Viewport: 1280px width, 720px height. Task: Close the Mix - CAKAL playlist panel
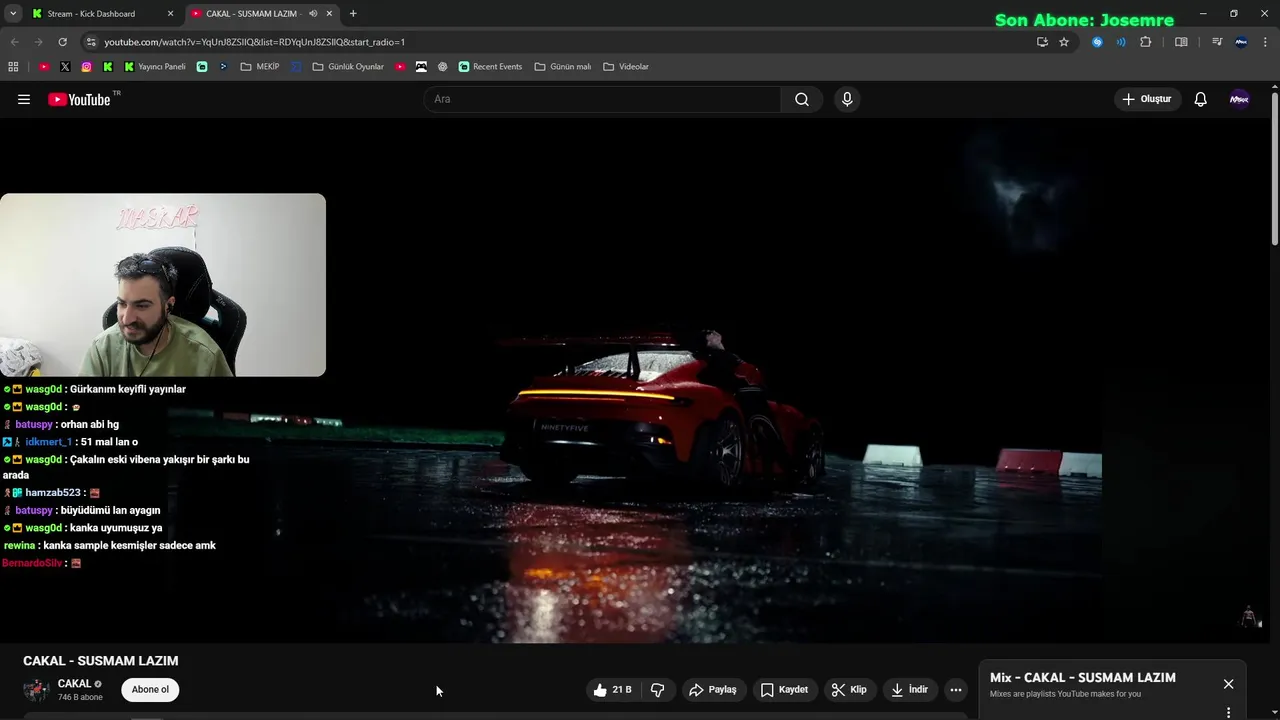click(x=1228, y=684)
